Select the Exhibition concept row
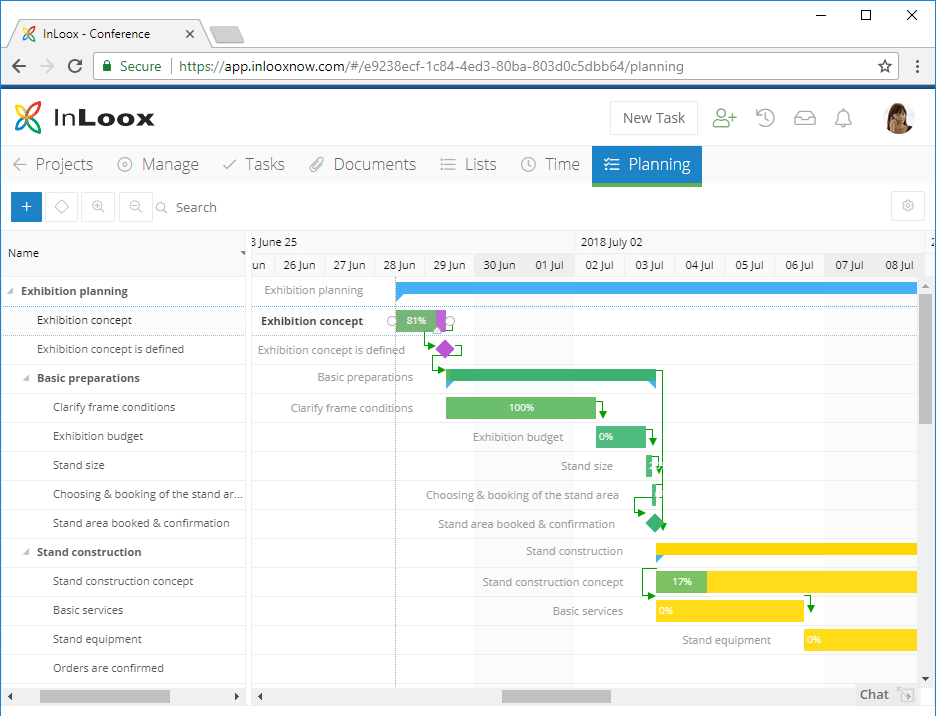 [124, 320]
